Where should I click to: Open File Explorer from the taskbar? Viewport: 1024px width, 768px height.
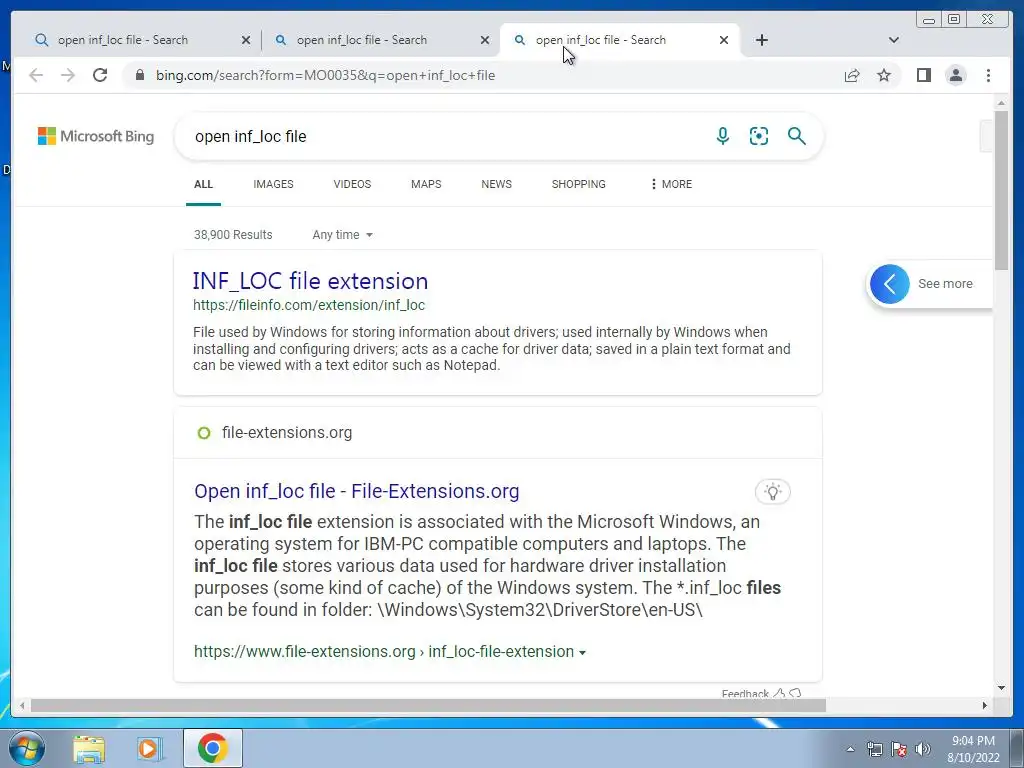pos(89,748)
